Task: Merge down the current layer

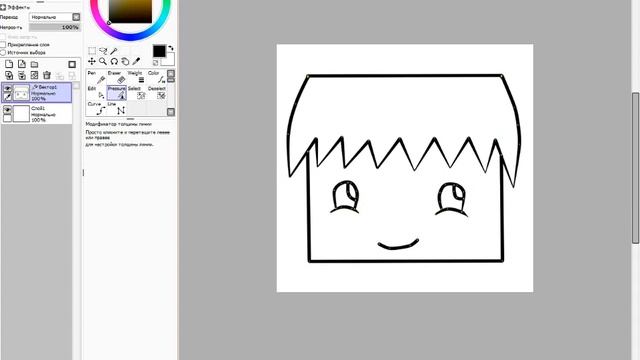Action: (x=22, y=75)
